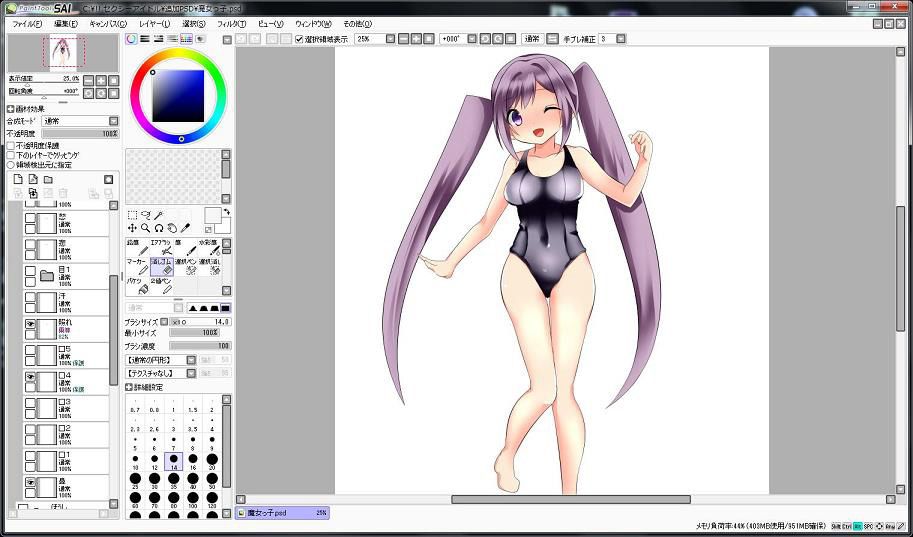
Task: Toggle the 選択領域表示 checkbox
Action: tap(300, 39)
